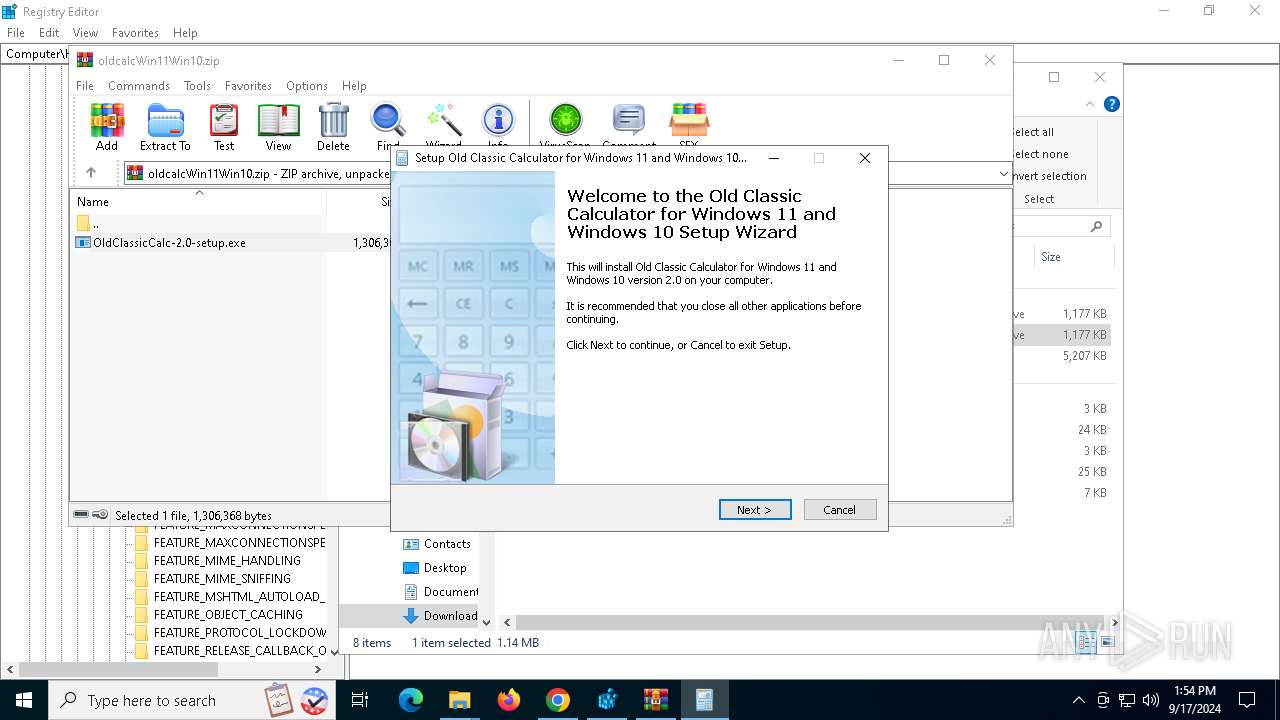Collapse the File Explorer ribbon
Image resolution: width=1280 pixels, height=720 pixels.
(1090, 104)
